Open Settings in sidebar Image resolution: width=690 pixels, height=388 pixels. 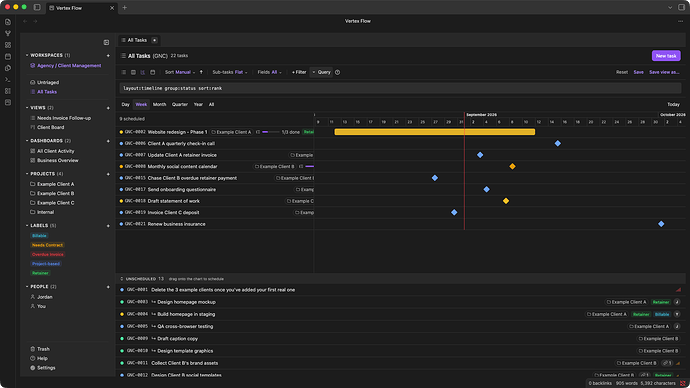[43, 368]
